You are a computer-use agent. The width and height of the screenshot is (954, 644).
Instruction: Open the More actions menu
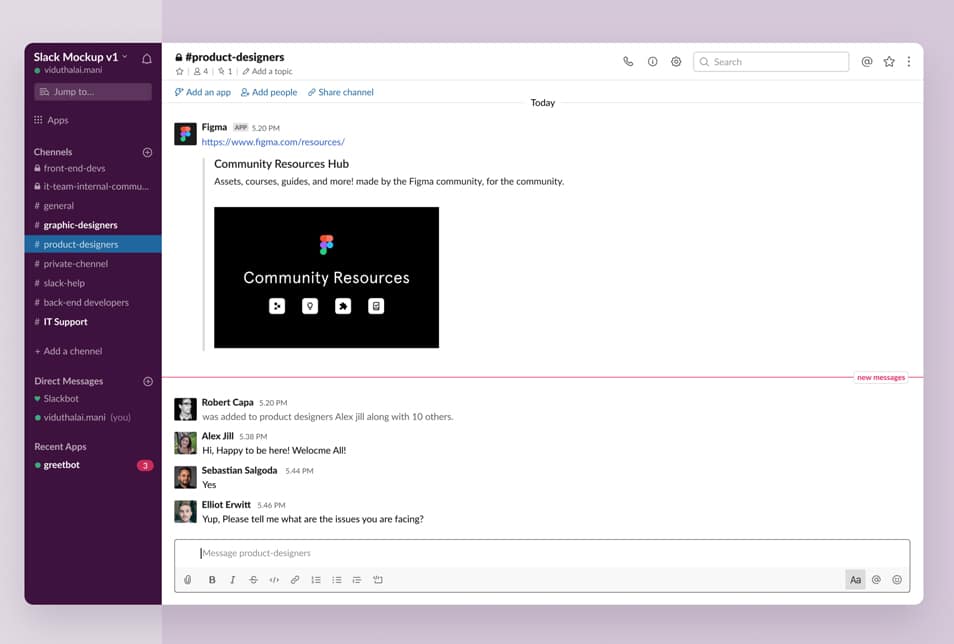909,61
